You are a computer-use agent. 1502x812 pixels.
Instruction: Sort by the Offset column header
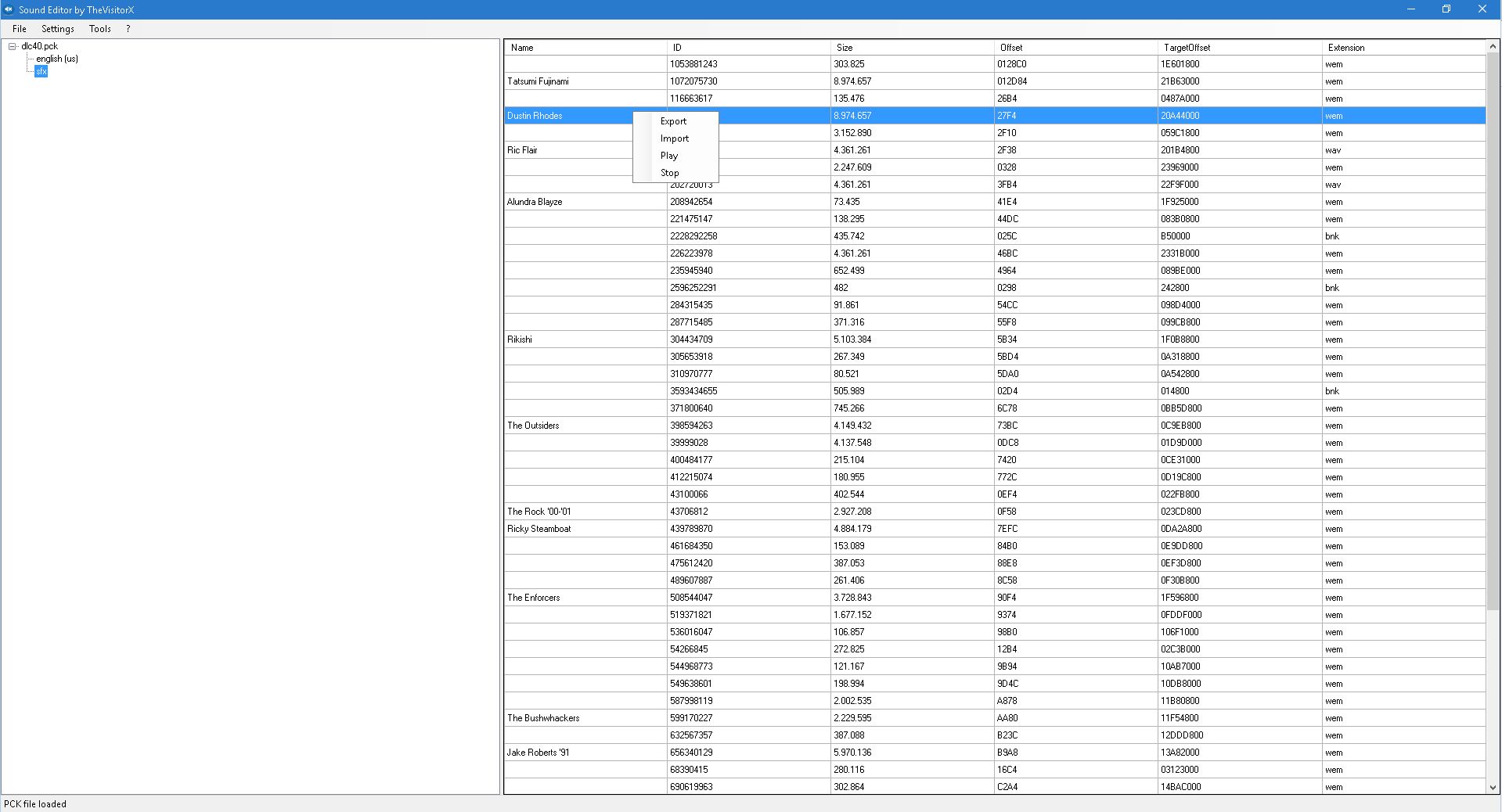pyautogui.click(x=1076, y=48)
